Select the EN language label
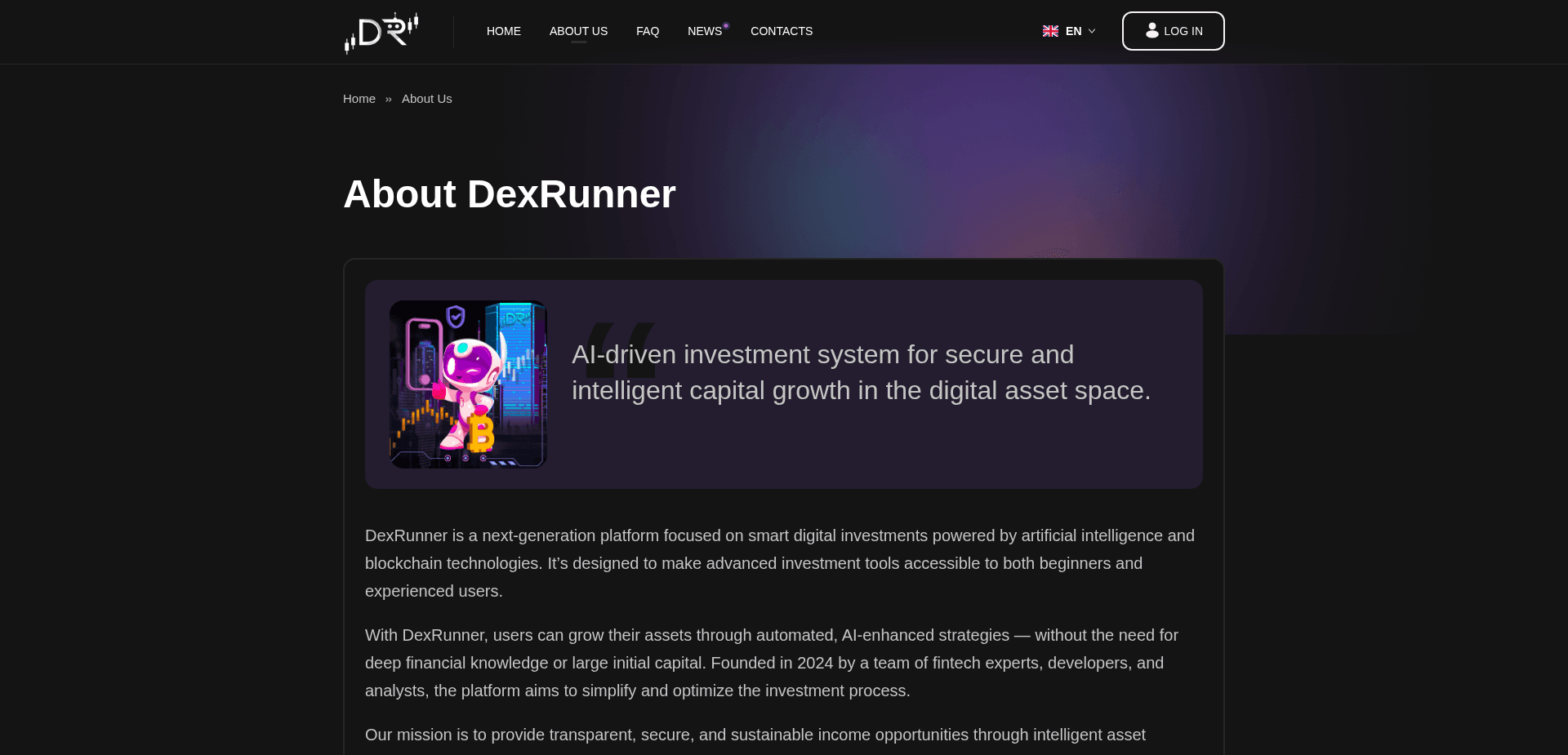1568x755 pixels. pos(1073,31)
